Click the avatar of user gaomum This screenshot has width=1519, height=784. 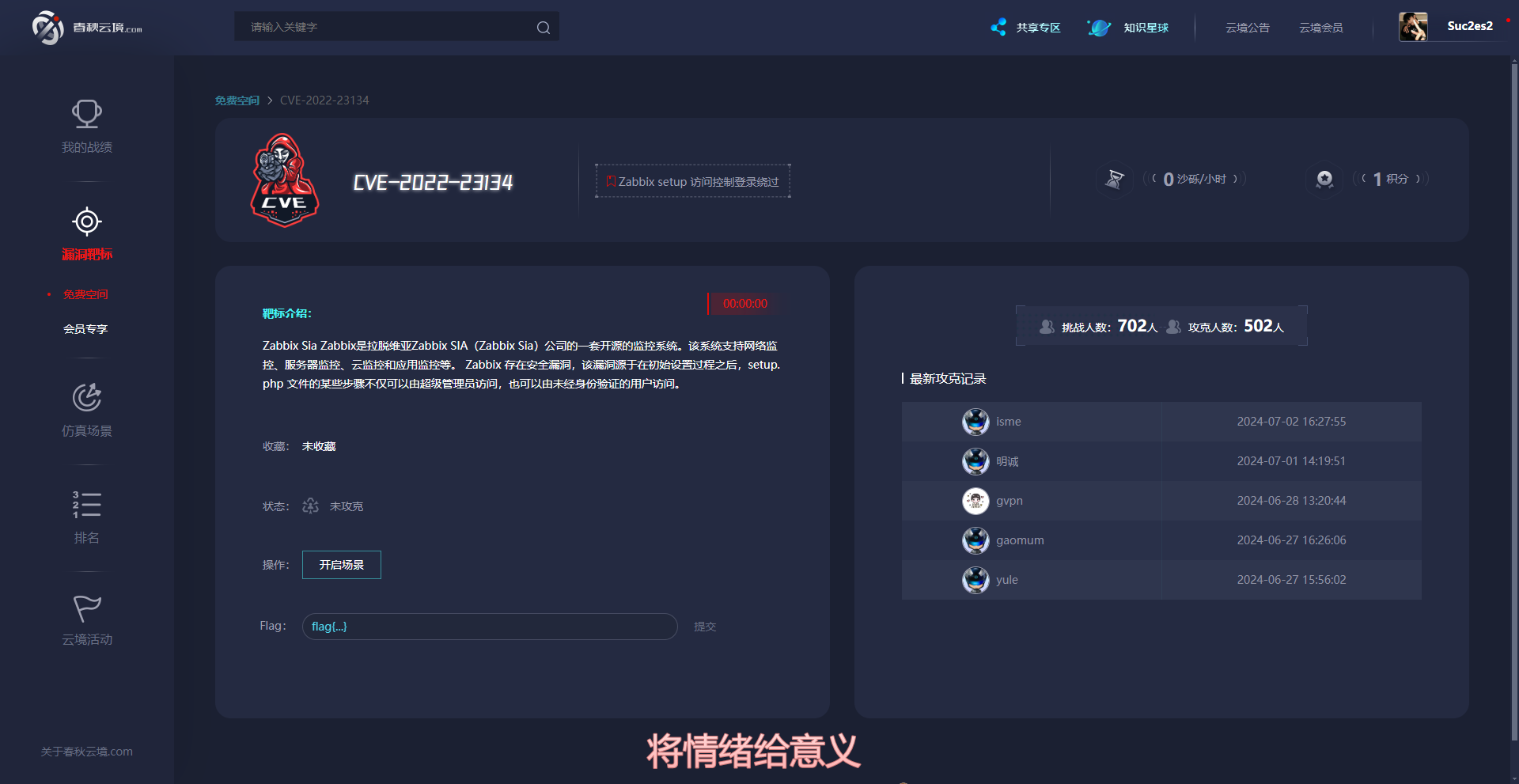click(x=975, y=540)
